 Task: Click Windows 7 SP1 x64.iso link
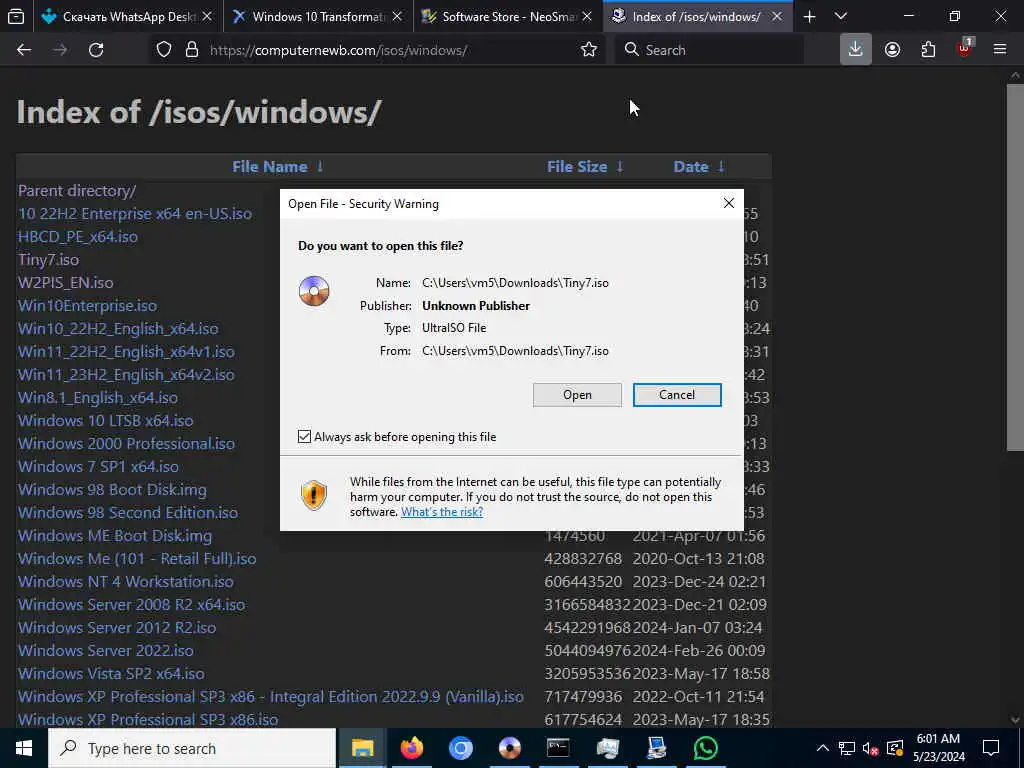click(99, 466)
